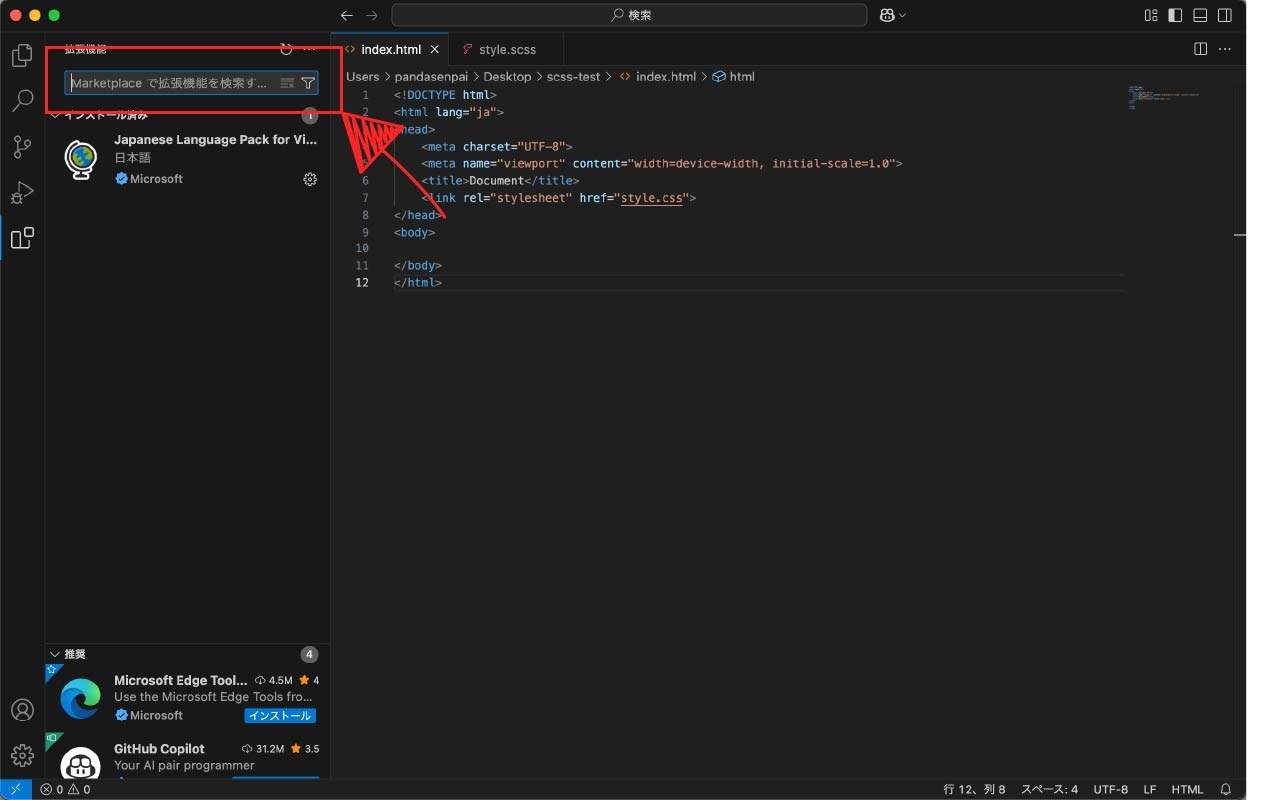This screenshot has width=1280, height=800.
Task: Click line number 10 in gutter
Action: tap(362, 248)
